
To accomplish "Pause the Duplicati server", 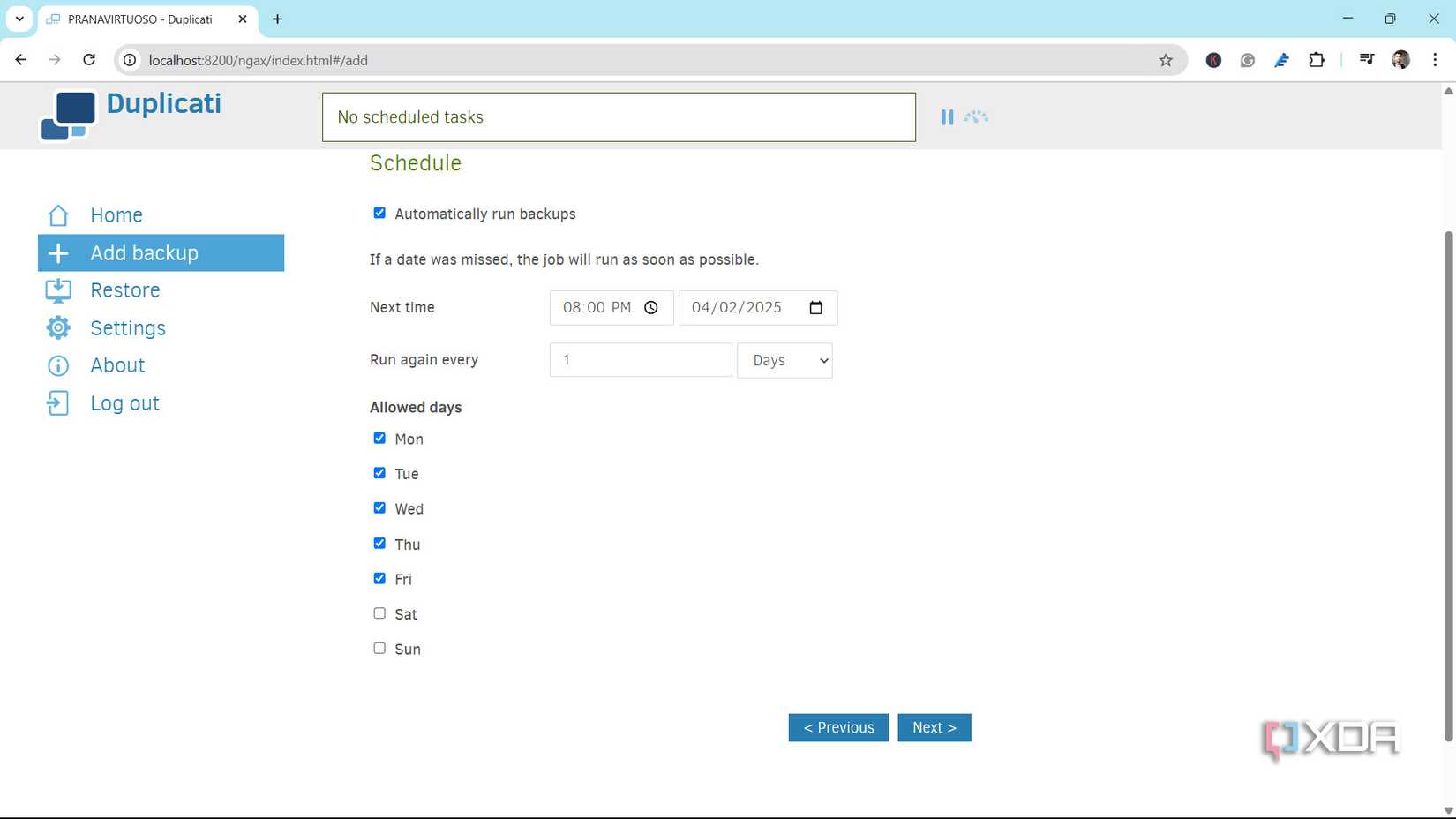I will (947, 116).
